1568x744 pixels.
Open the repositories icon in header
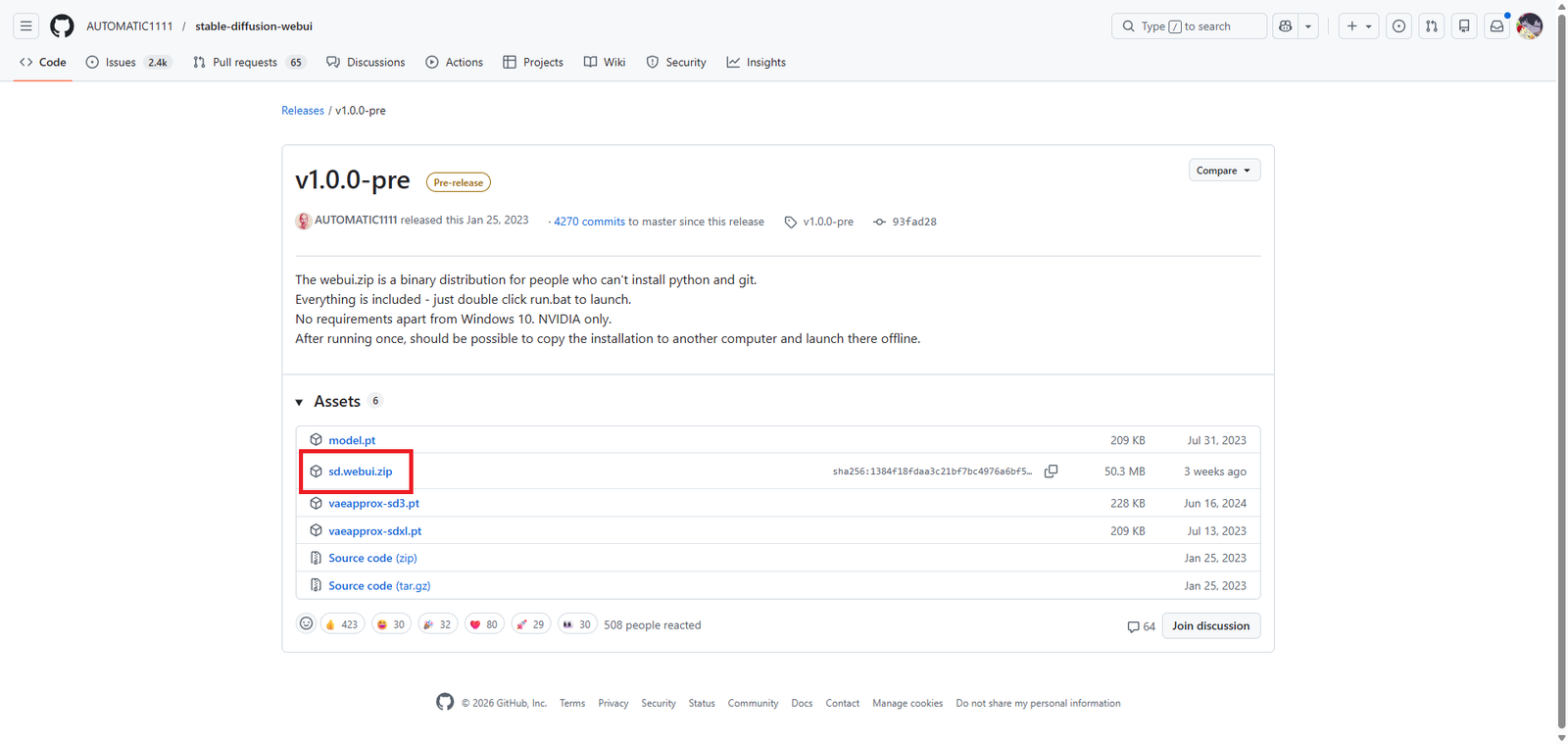(1464, 26)
